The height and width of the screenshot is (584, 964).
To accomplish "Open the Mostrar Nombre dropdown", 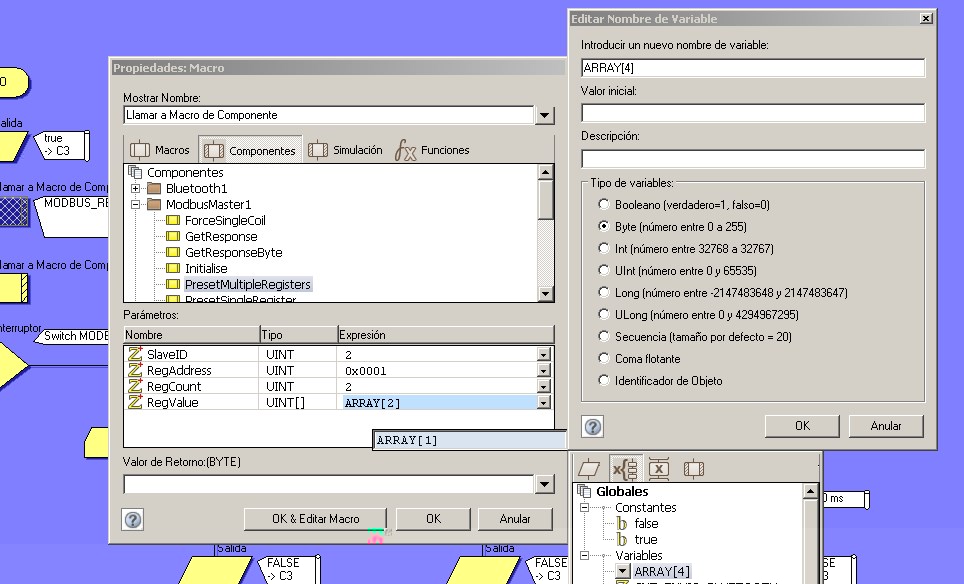I will click(x=545, y=115).
